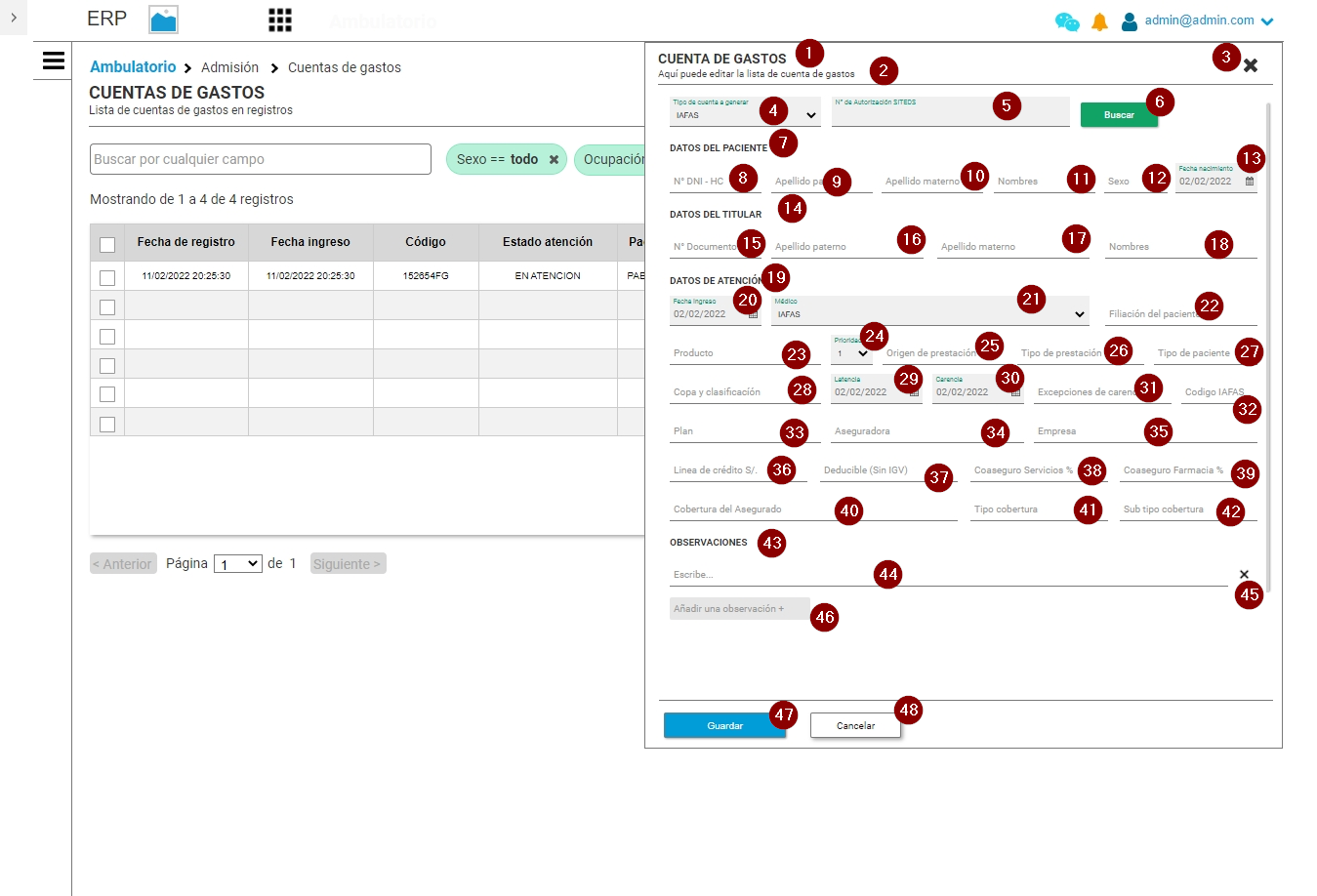
Task: Click the ERP logo image icon
Action: tap(163, 20)
